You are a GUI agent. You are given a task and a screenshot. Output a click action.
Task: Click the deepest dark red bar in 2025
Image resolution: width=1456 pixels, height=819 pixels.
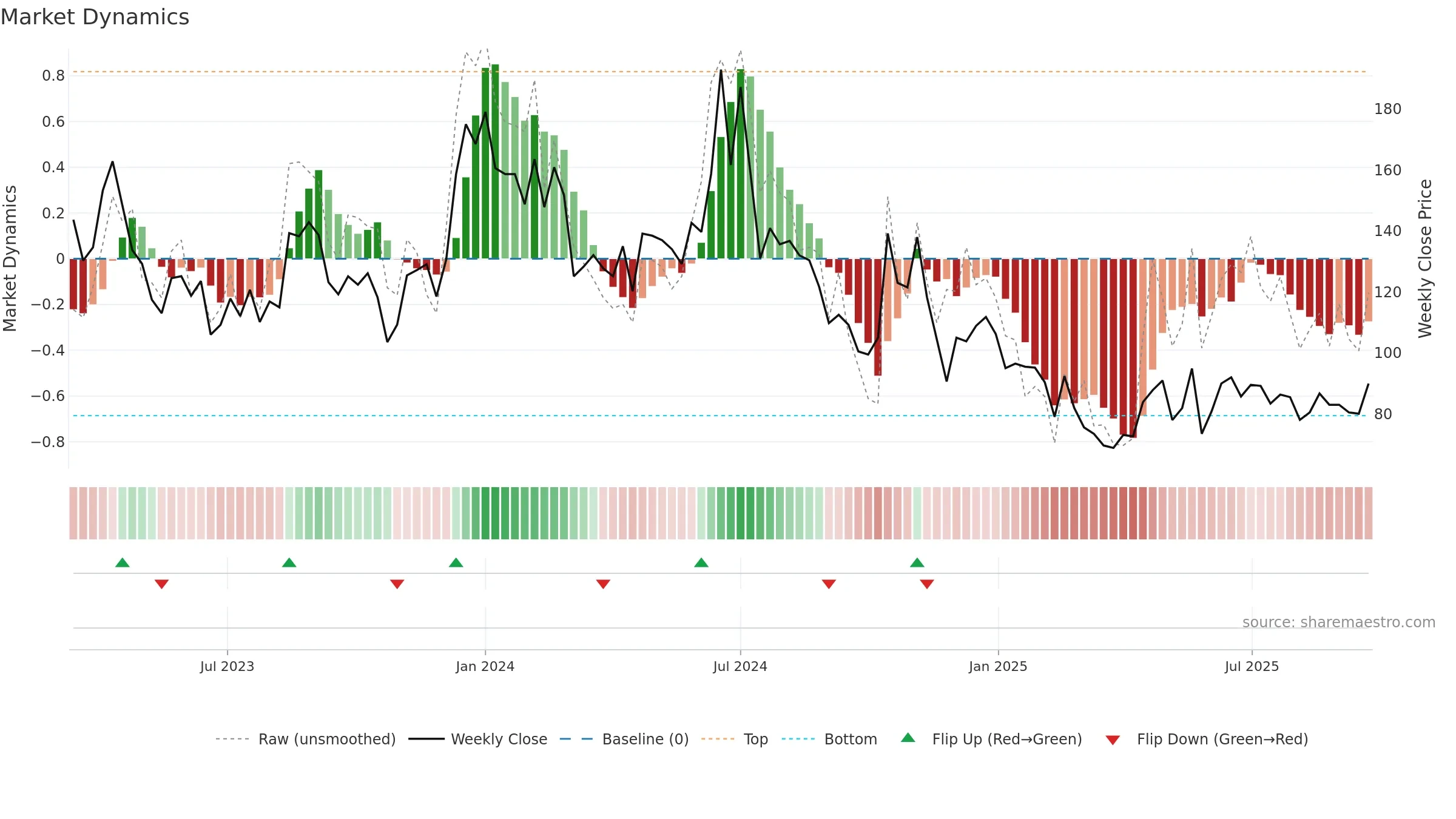click(1133, 348)
